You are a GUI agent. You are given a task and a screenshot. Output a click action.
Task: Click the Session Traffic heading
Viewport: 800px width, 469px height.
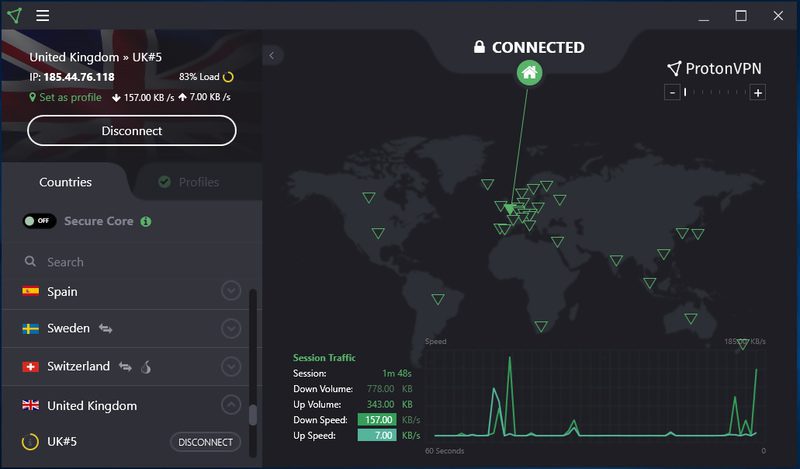click(324, 358)
